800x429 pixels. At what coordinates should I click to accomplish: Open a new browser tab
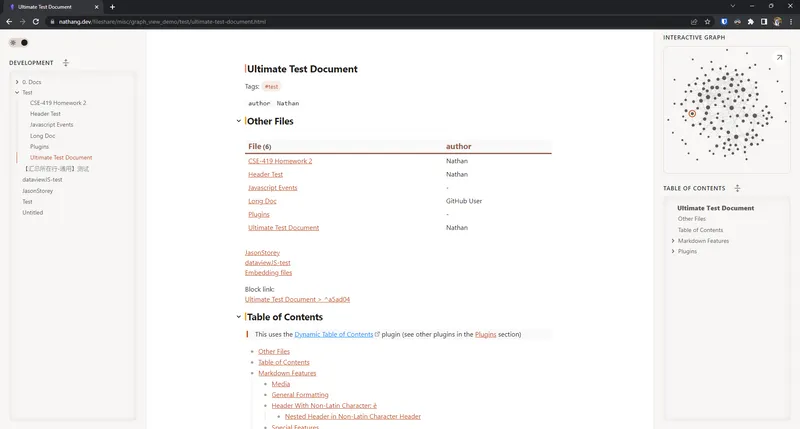pyautogui.click(x=112, y=7)
